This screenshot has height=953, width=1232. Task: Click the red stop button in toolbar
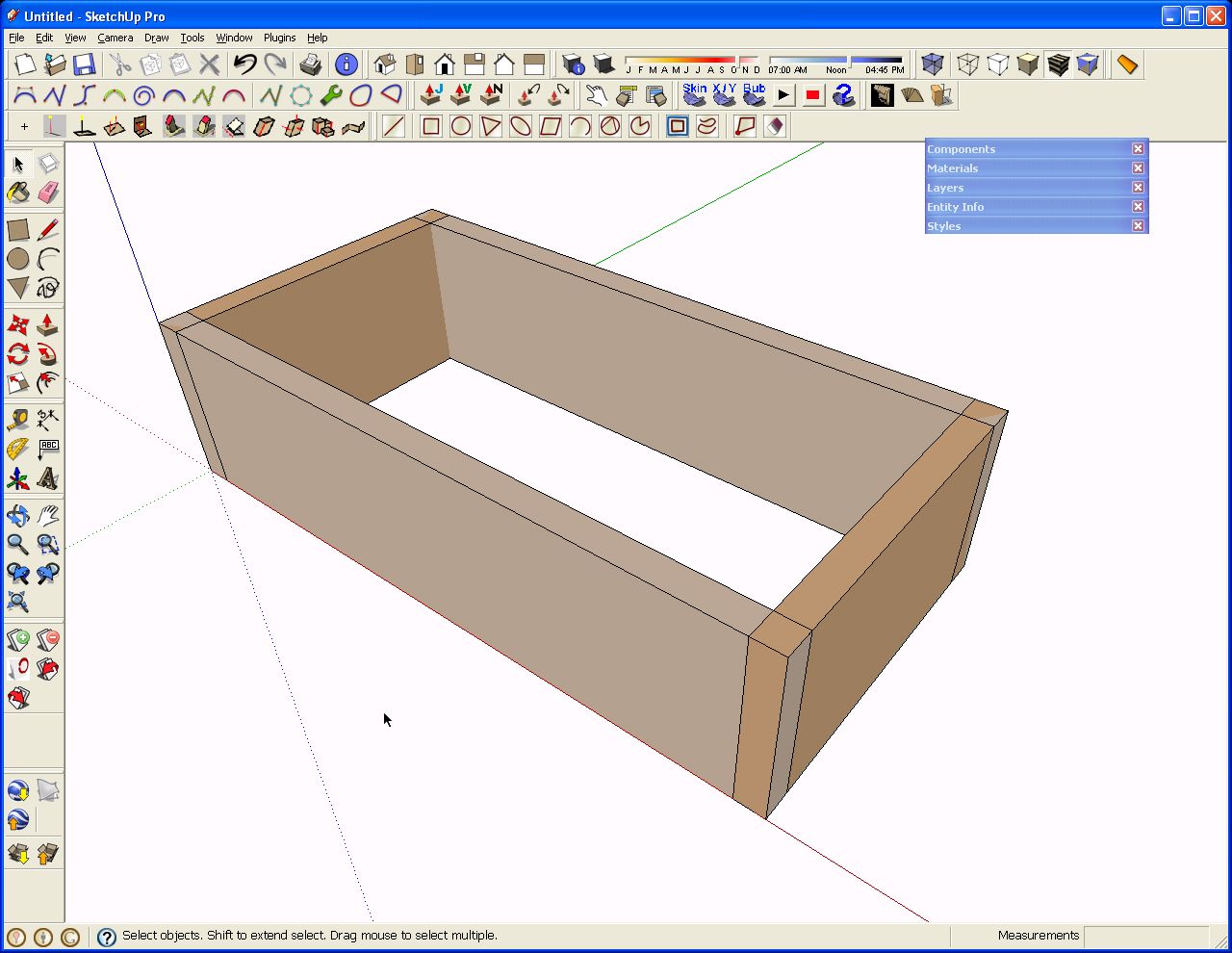point(813,95)
